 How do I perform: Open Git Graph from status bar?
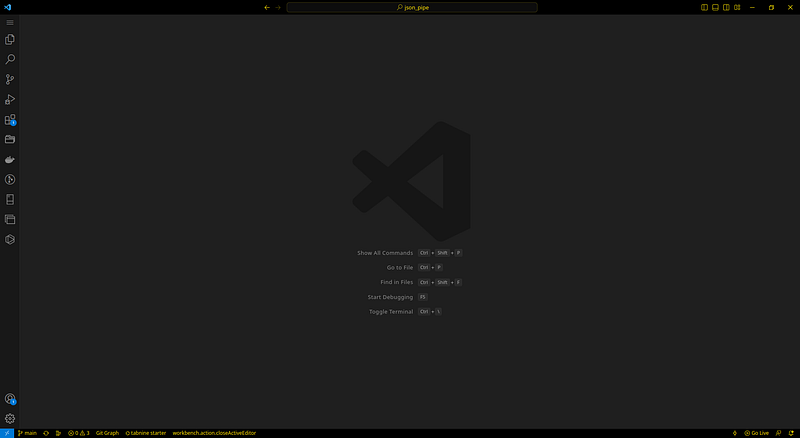tap(107, 433)
